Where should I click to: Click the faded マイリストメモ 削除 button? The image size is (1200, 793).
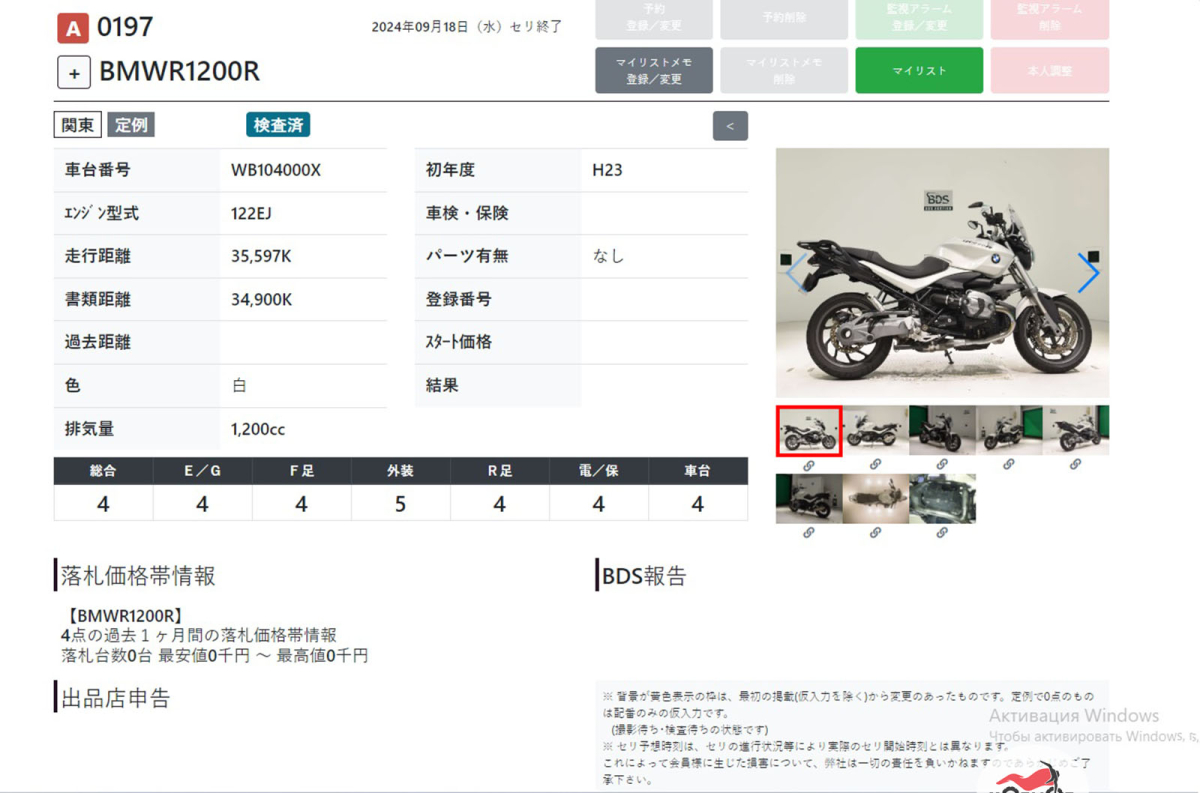(x=784, y=70)
